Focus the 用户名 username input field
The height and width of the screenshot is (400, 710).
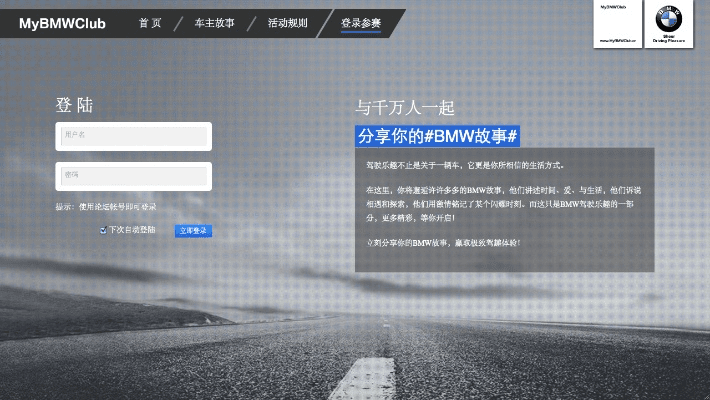tap(134, 136)
